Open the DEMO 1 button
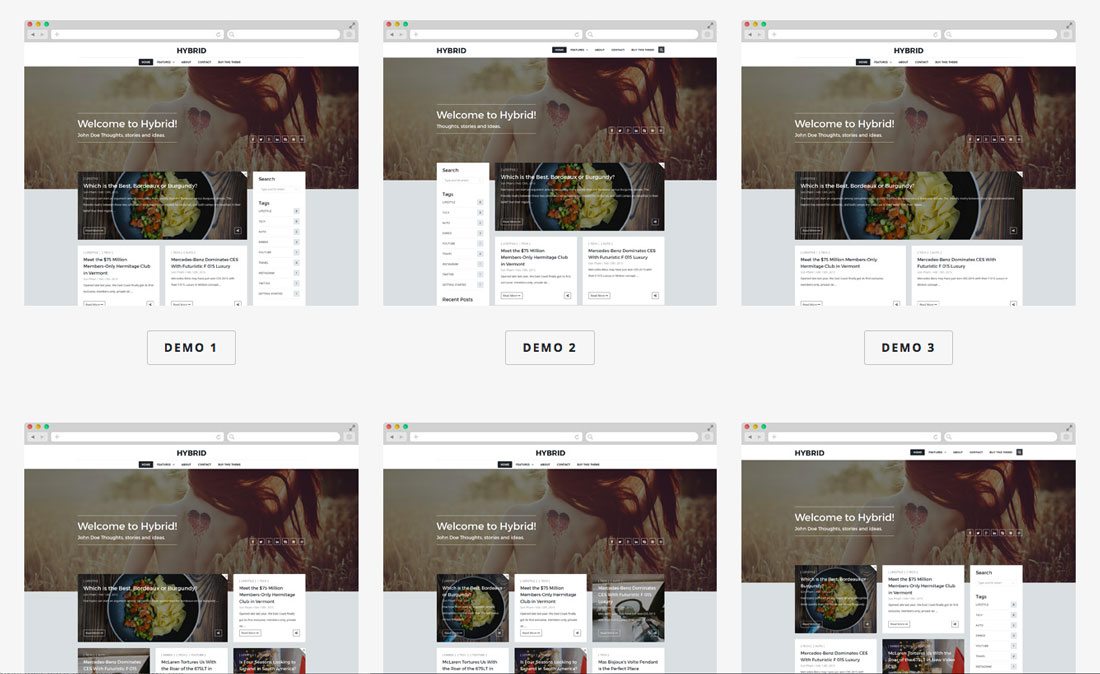The width and height of the screenshot is (1100, 674). point(191,347)
